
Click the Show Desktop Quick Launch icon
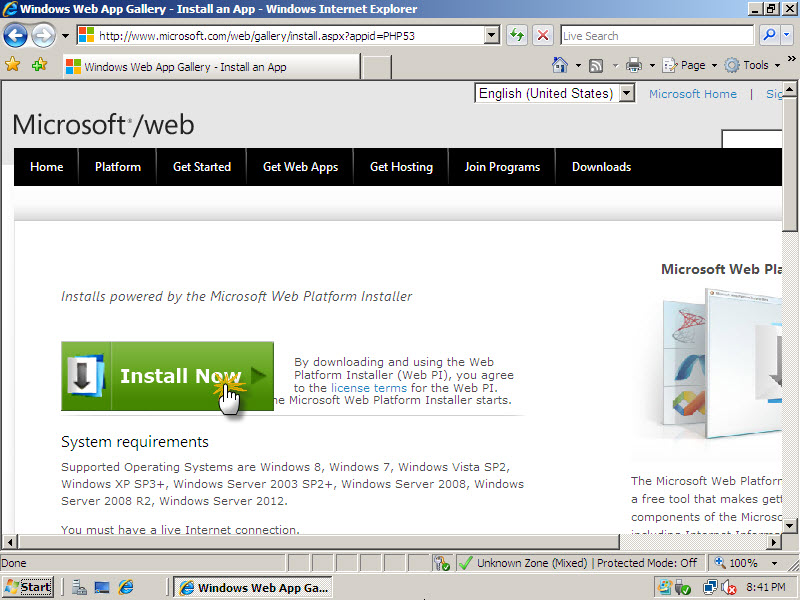tap(102, 588)
